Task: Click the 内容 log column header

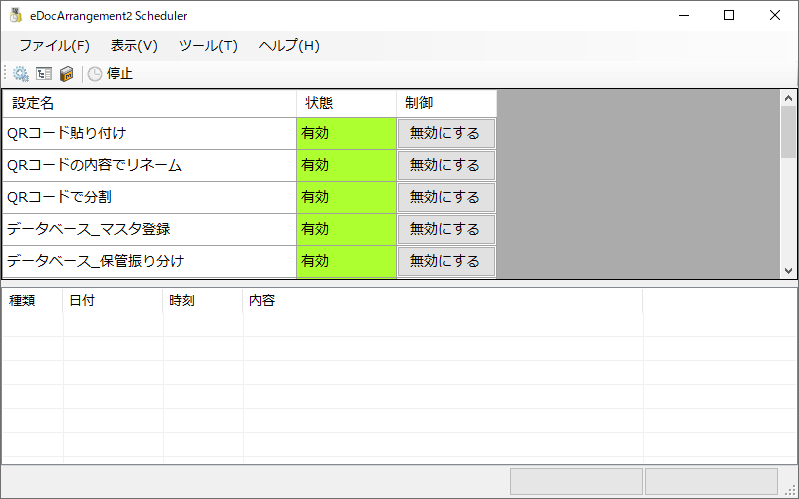Action: 442,300
